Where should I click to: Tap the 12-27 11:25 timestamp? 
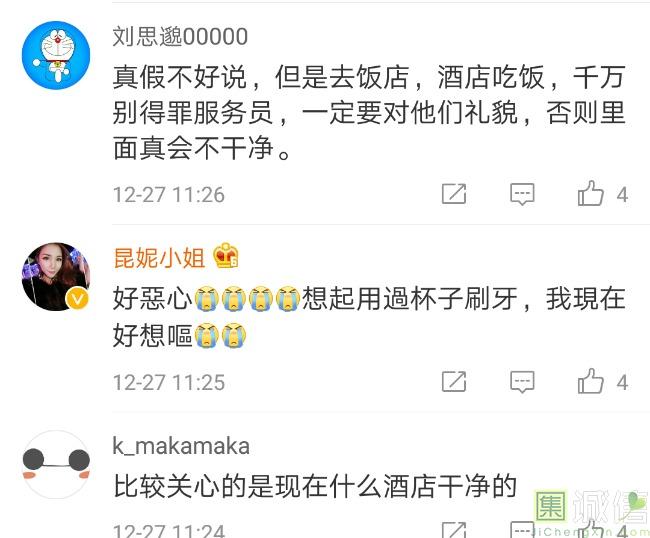169,382
